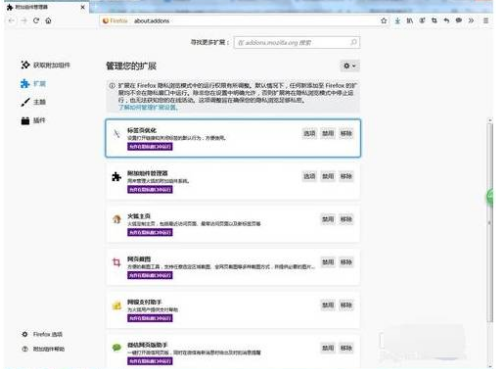The width and height of the screenshot is (496, 369).
Task: Click the browser forward arrow
Action: [24, 21]
